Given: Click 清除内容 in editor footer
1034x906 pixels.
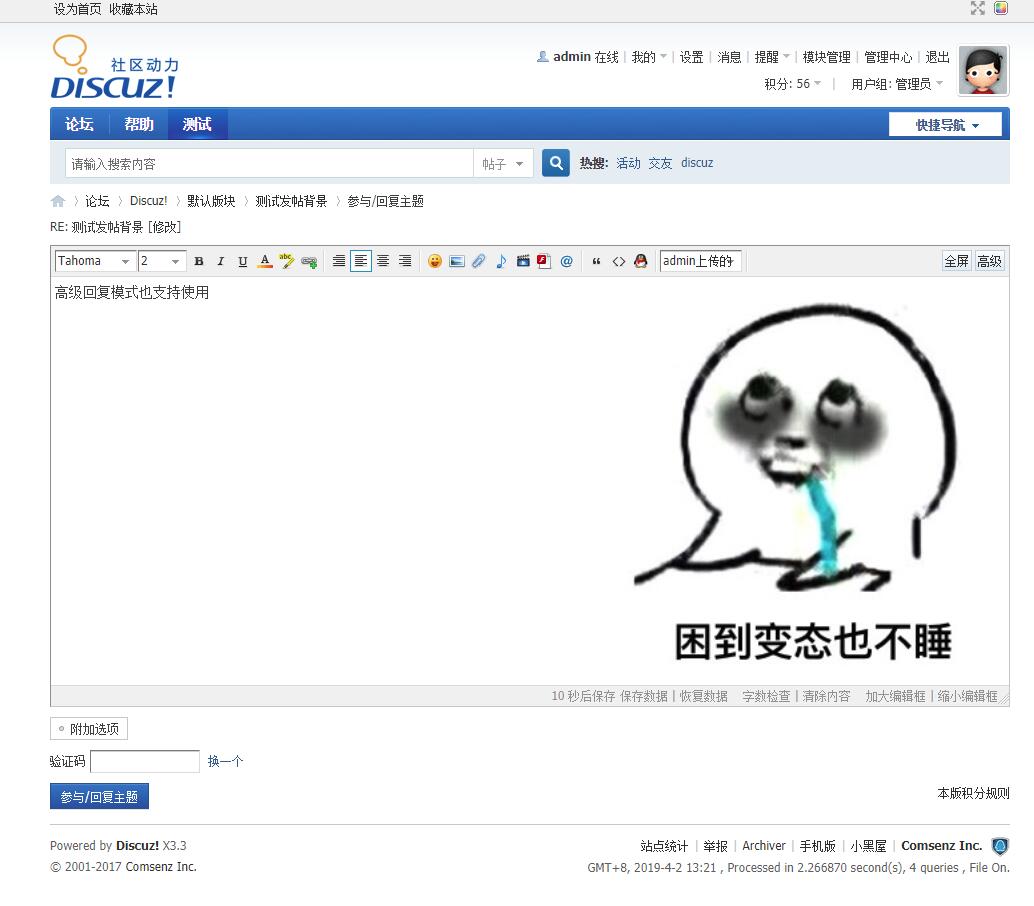Looking at the screenshot, I should click(x=826, y=696).
